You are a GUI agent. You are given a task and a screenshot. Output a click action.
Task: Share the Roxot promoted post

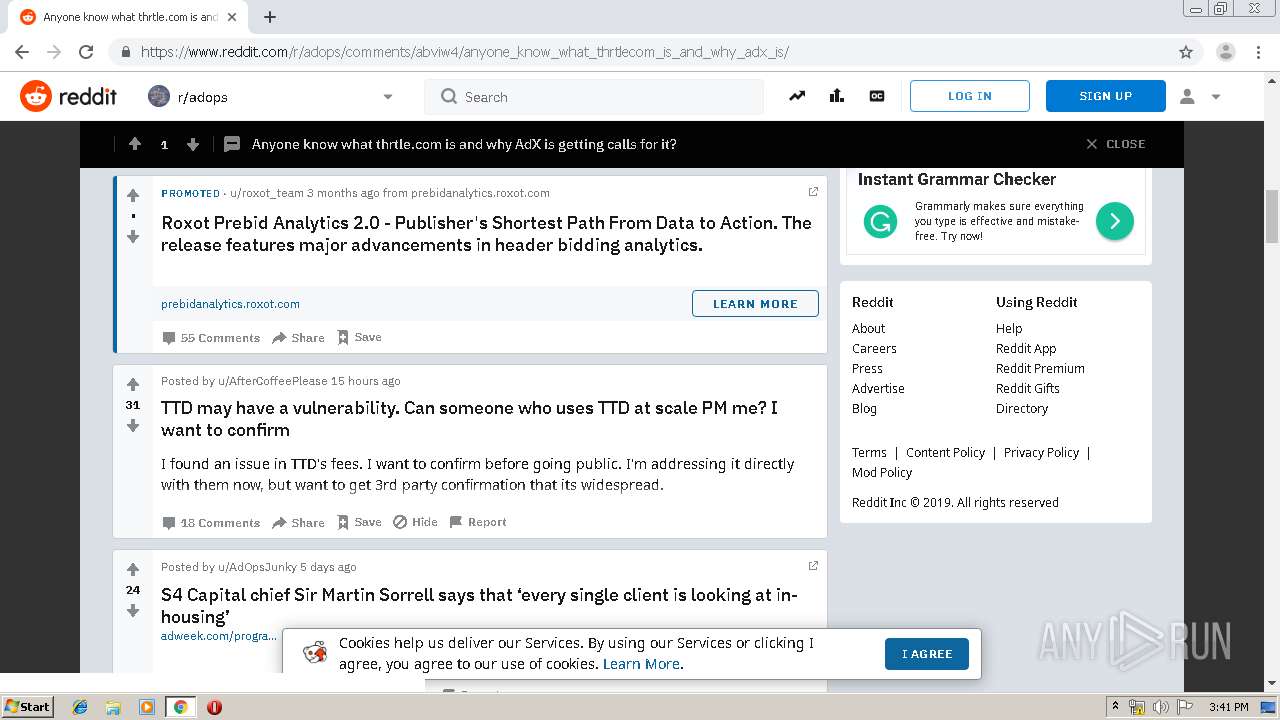pos(298,338)
